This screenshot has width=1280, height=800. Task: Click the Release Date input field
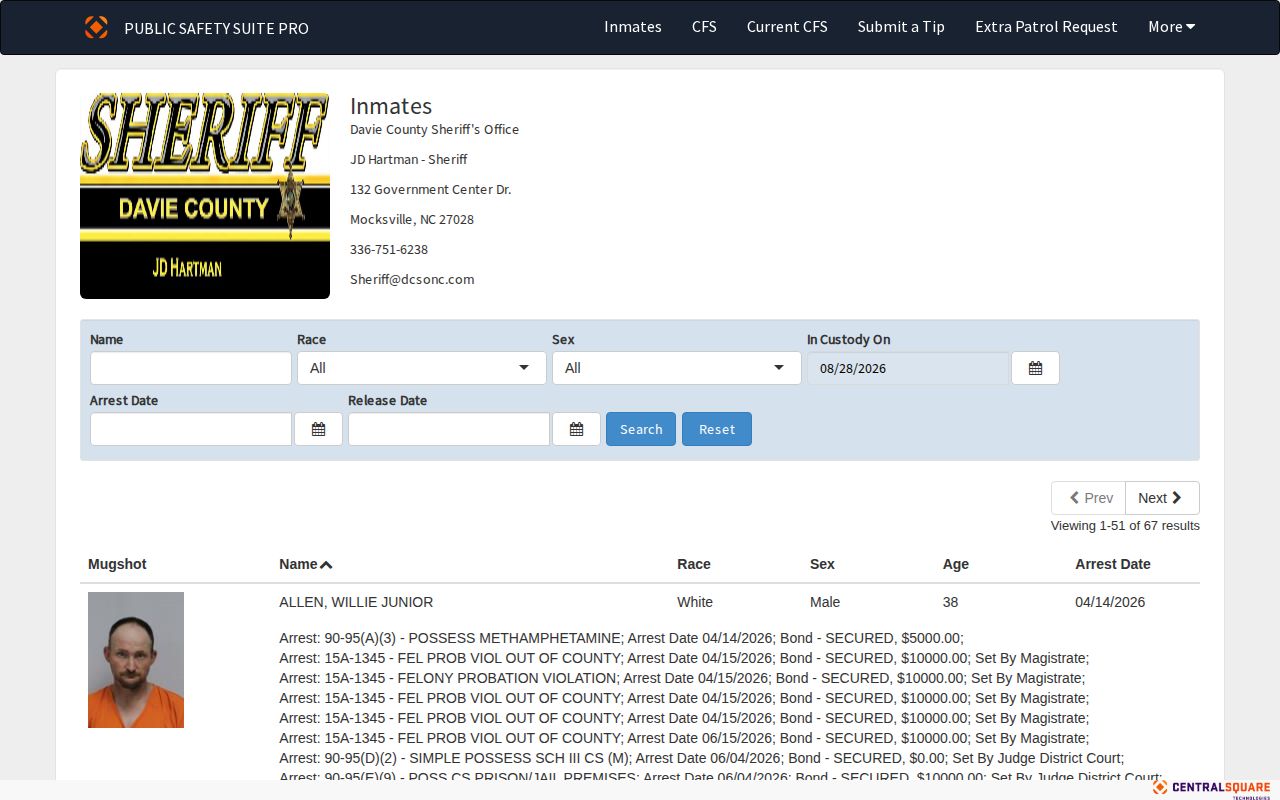tap(449, 429)
